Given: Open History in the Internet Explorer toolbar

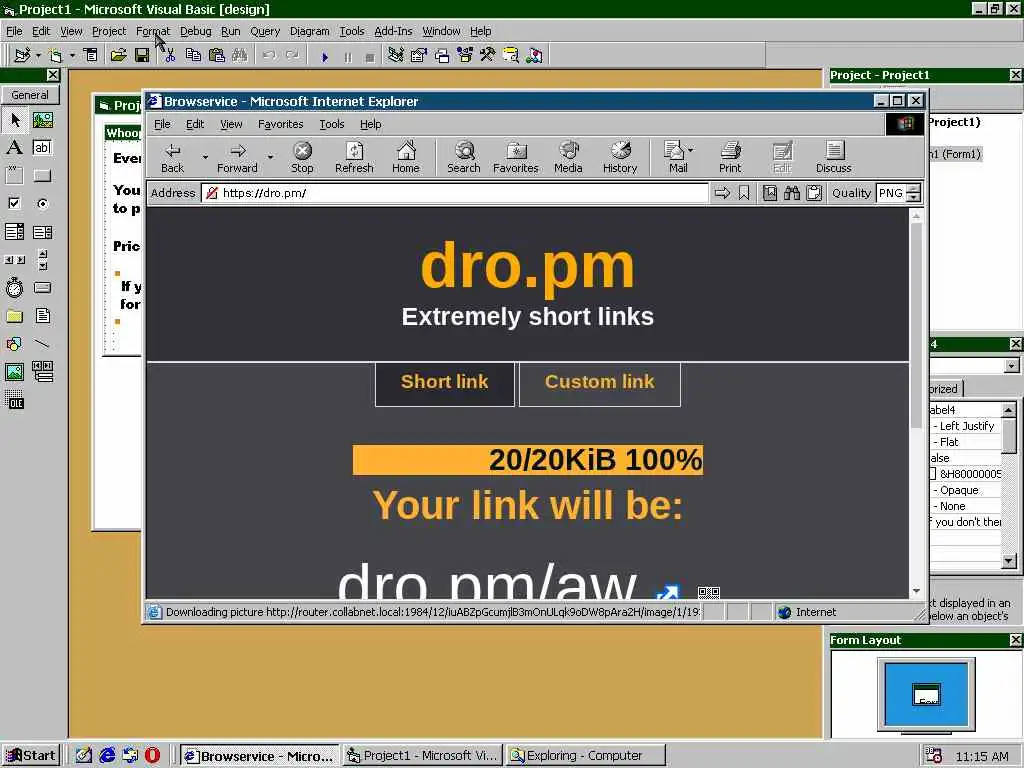Looking at the screenshot, I should click(x=620, y=157).
